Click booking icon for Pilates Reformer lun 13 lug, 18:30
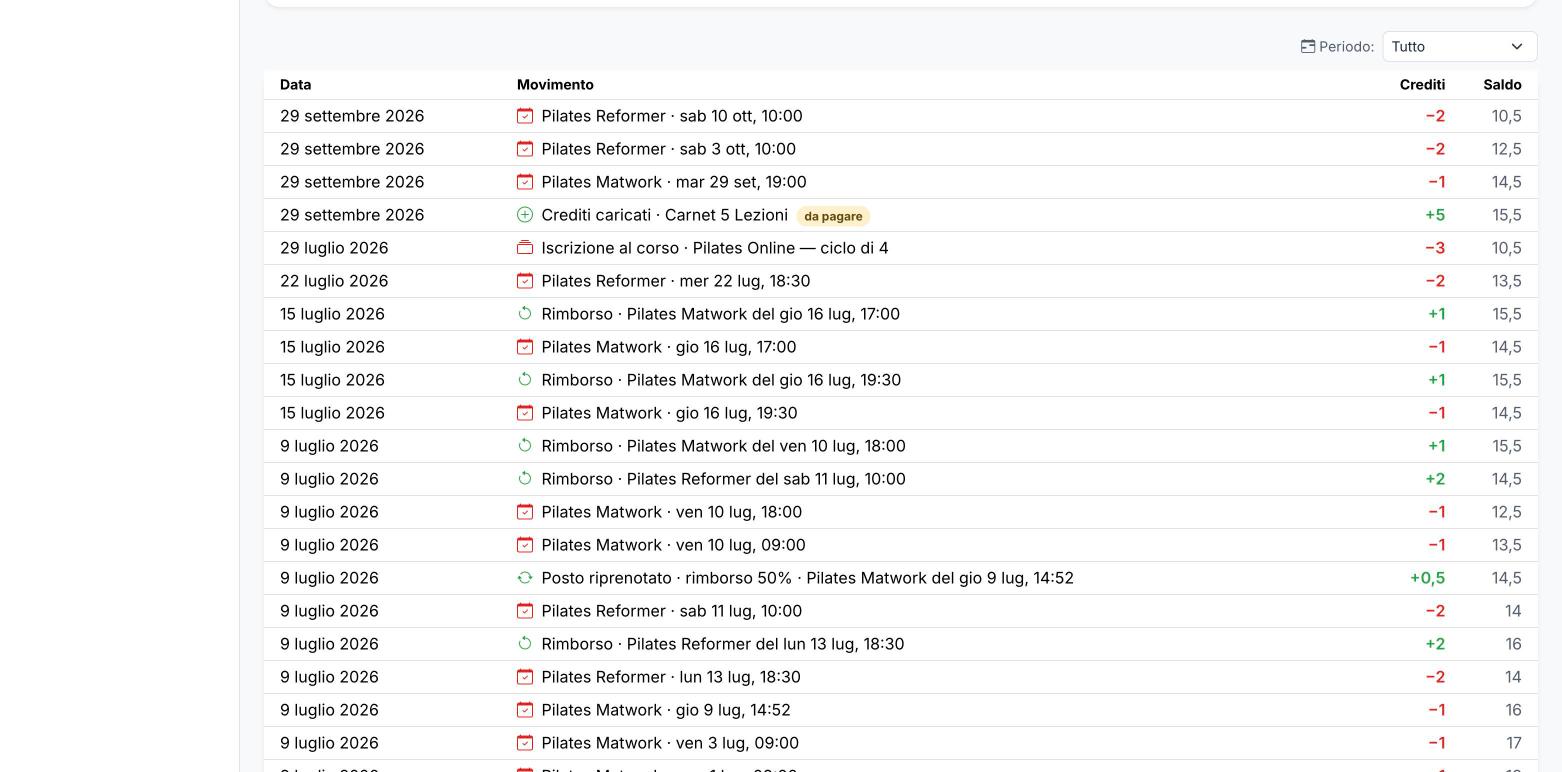 click(525, 677)
